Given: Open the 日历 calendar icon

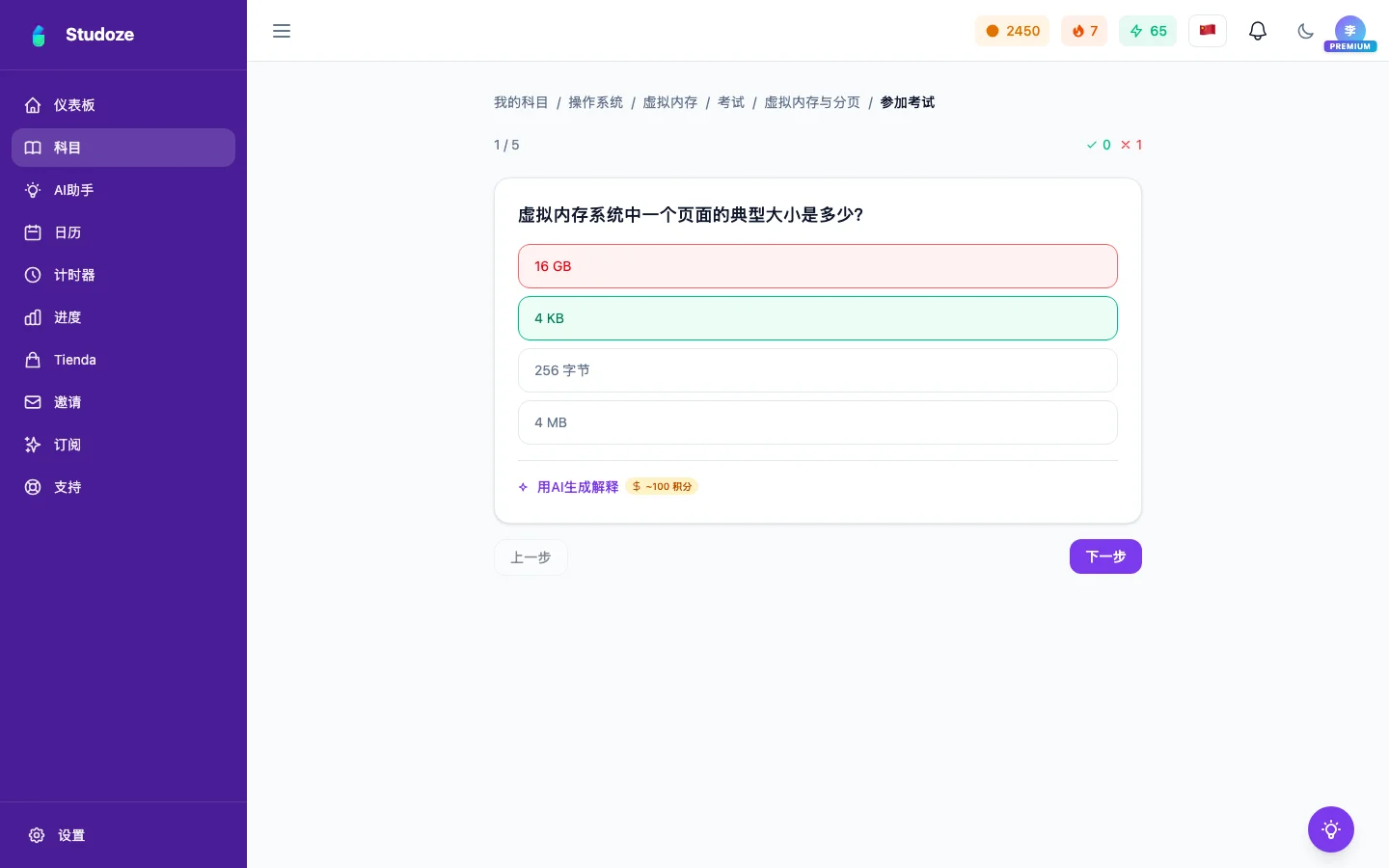Looking at the screenshot, I should click(x=33, y=232).
